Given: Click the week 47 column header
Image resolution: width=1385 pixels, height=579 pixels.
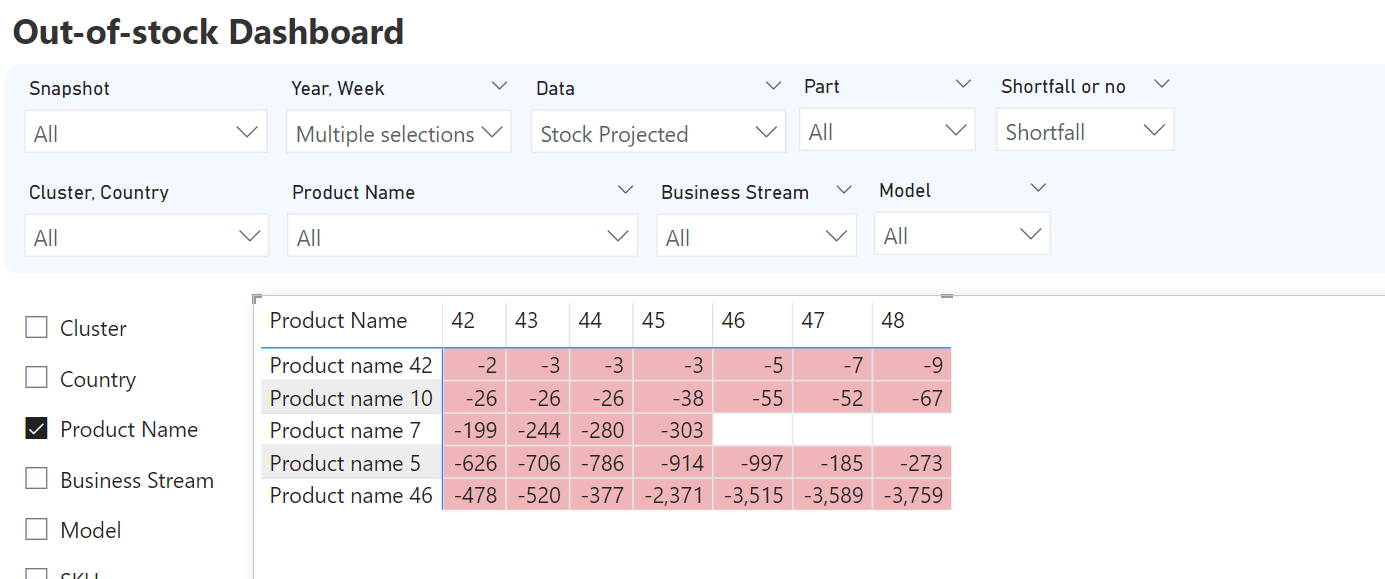Looking at the screenshot, I should 832,321.
